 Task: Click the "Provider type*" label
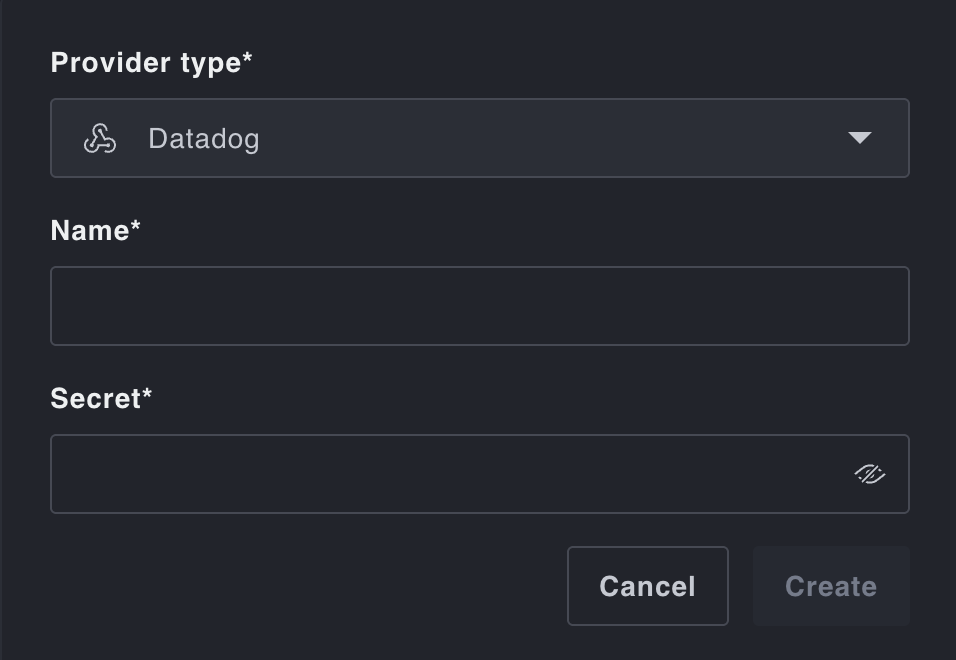click(151, 63)
